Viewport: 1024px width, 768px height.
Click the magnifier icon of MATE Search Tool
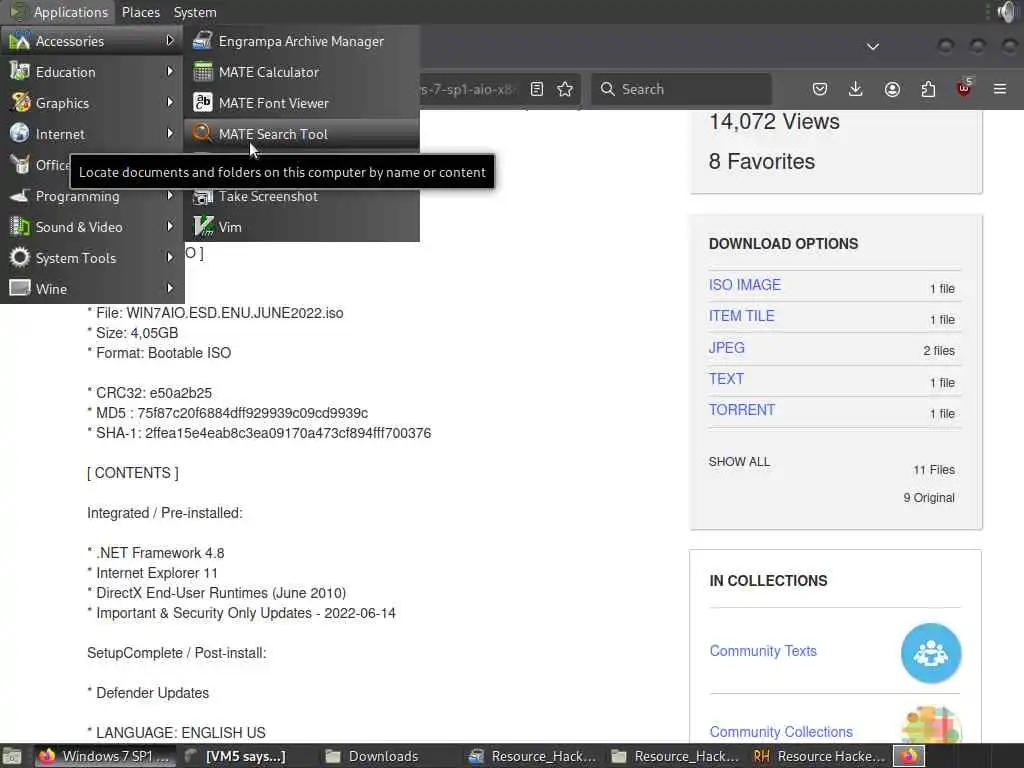tap(202, 133)
